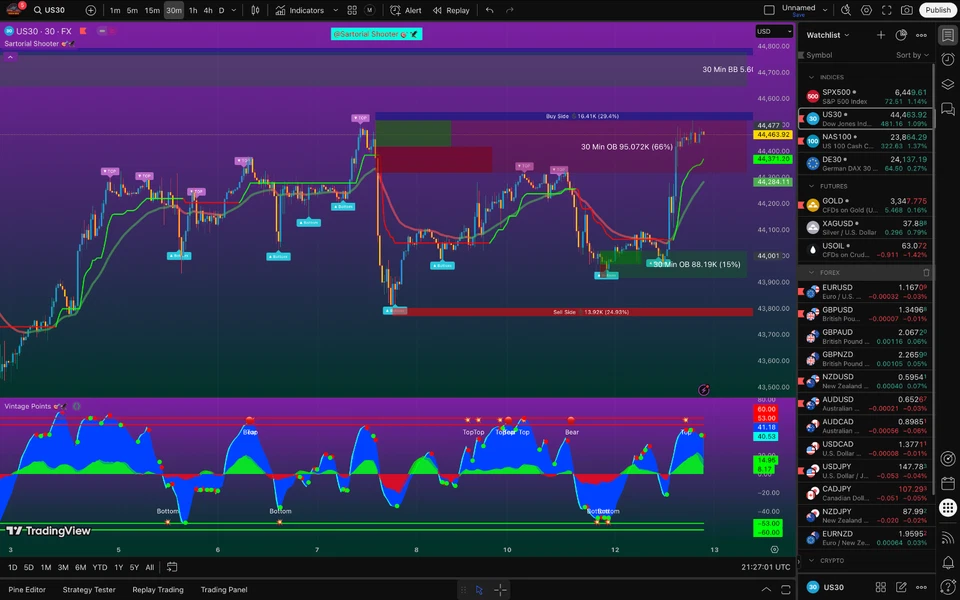Enter fullscreen mode via the expand icon
This screenshot has height=600, width=960.
point(887,10)
